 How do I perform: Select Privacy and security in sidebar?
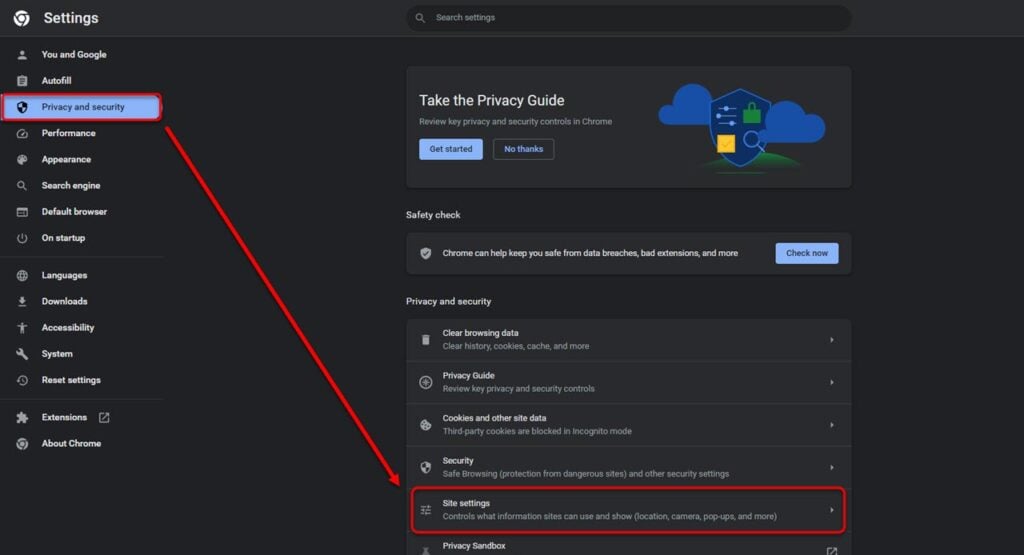pos(82,107)
